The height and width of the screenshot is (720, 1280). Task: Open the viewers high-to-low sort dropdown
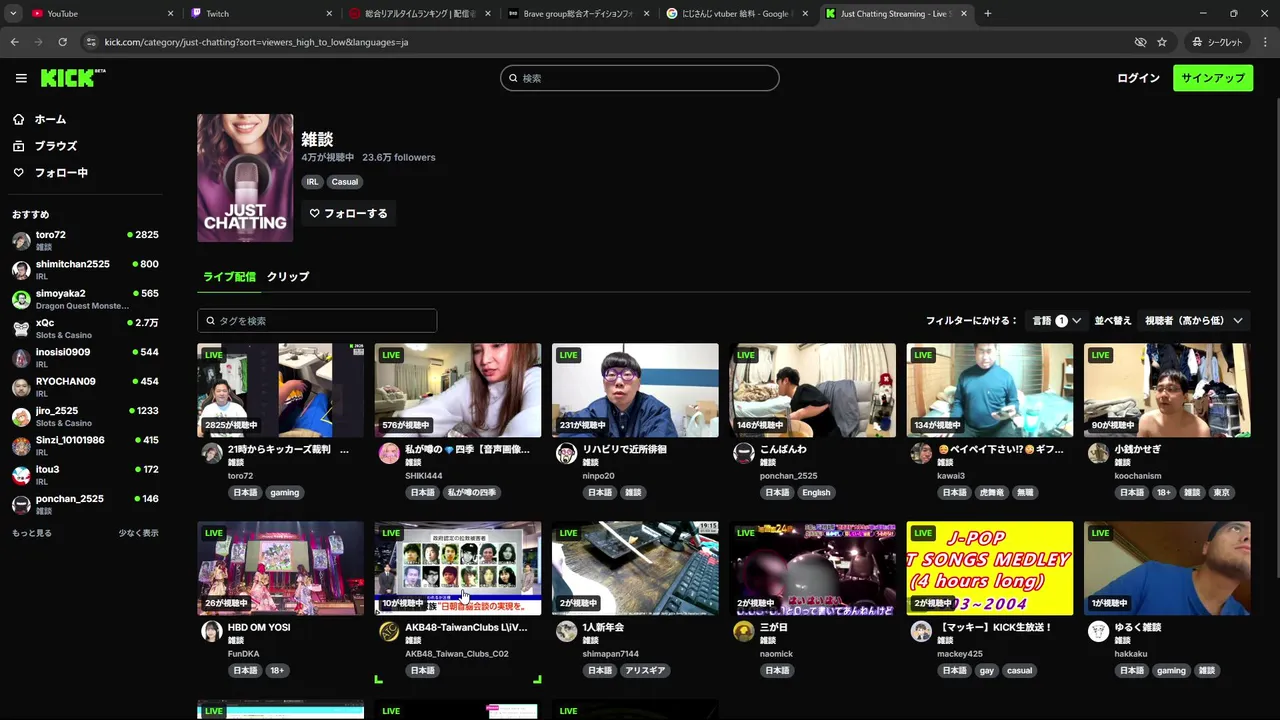[1194, 321]
